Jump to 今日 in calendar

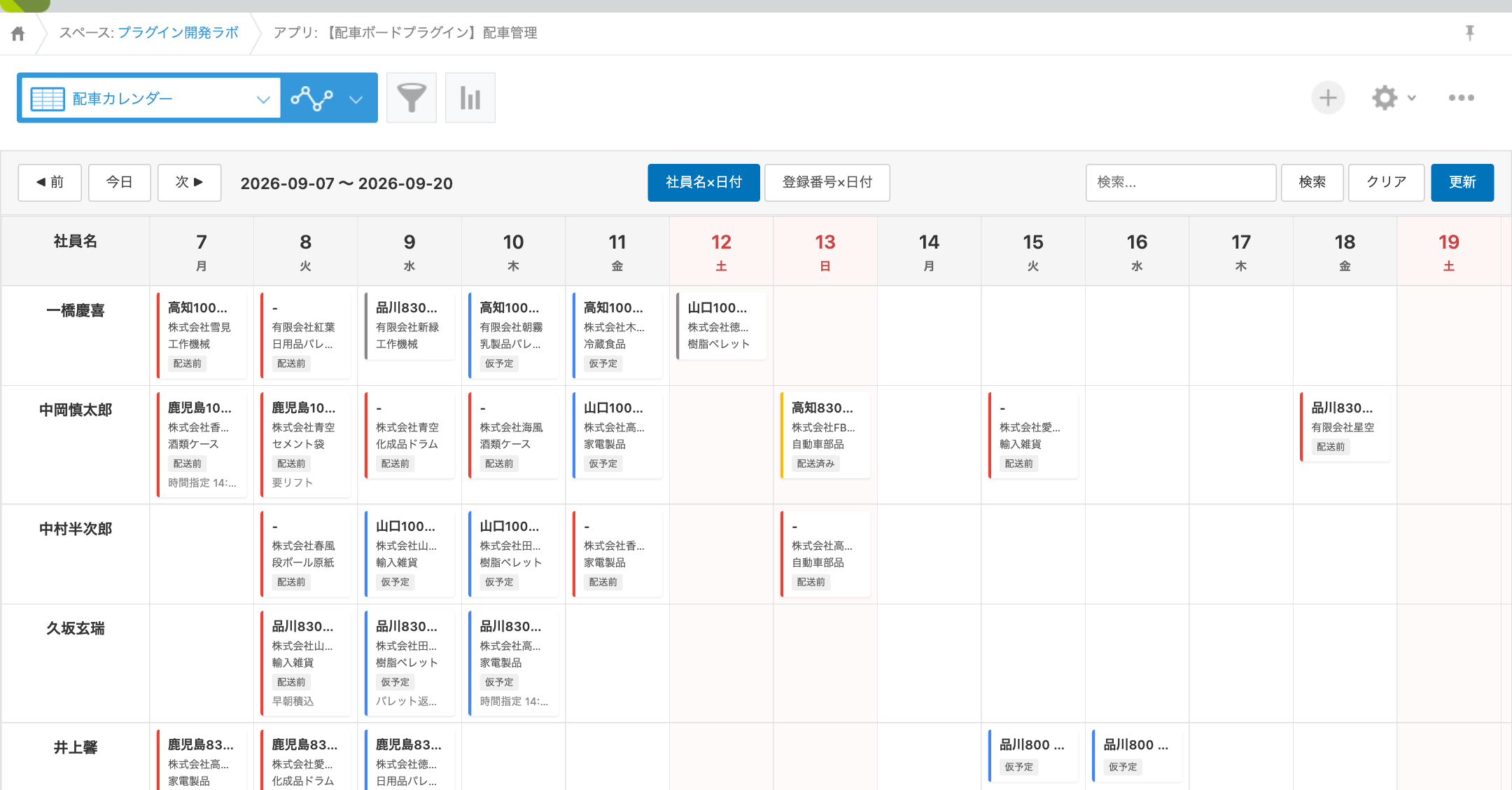tap(120, 183)
